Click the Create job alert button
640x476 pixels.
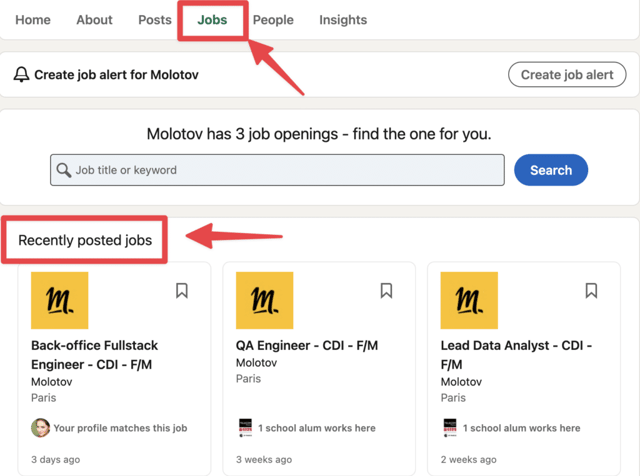[567, 74]
